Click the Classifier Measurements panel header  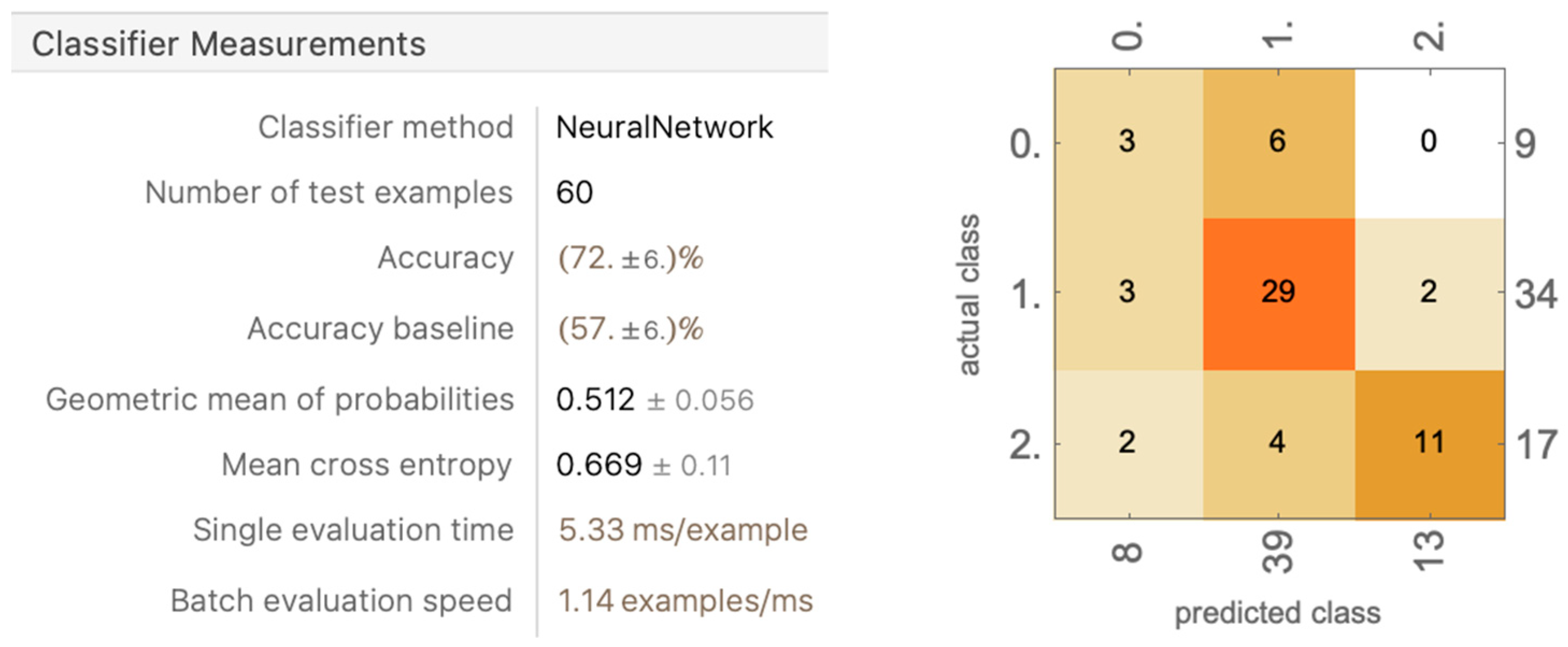[x=229, y=44]
